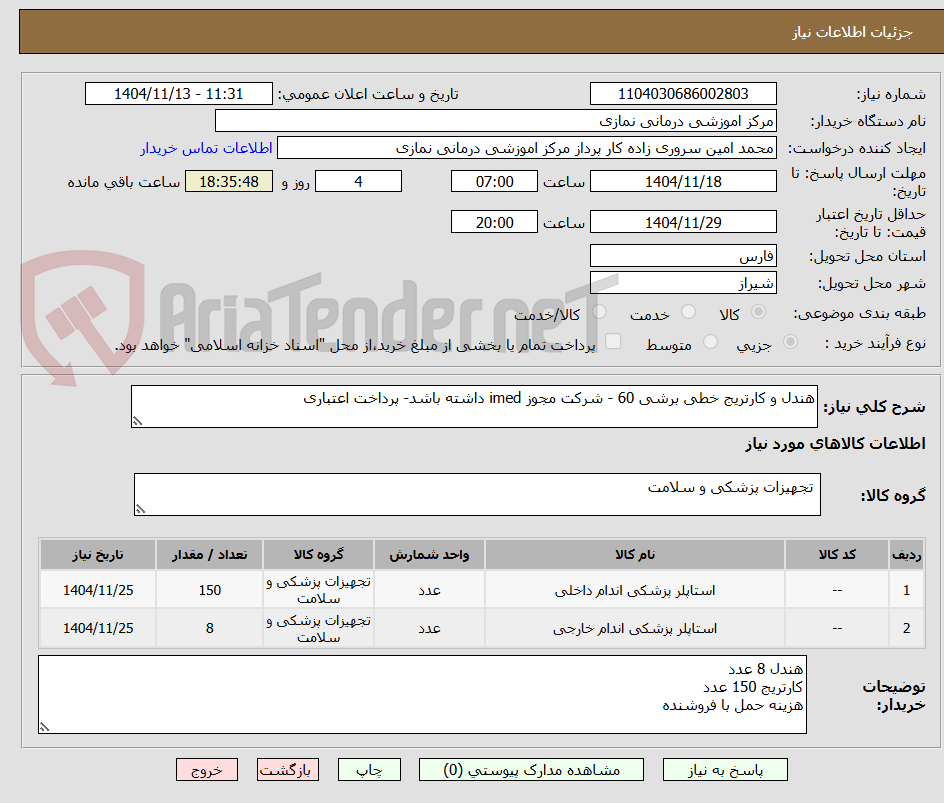Click resize handle of شرح کلی نیاز box
Image resolution: width=944 pixels, height=803 pixels.
pos(138,421)
